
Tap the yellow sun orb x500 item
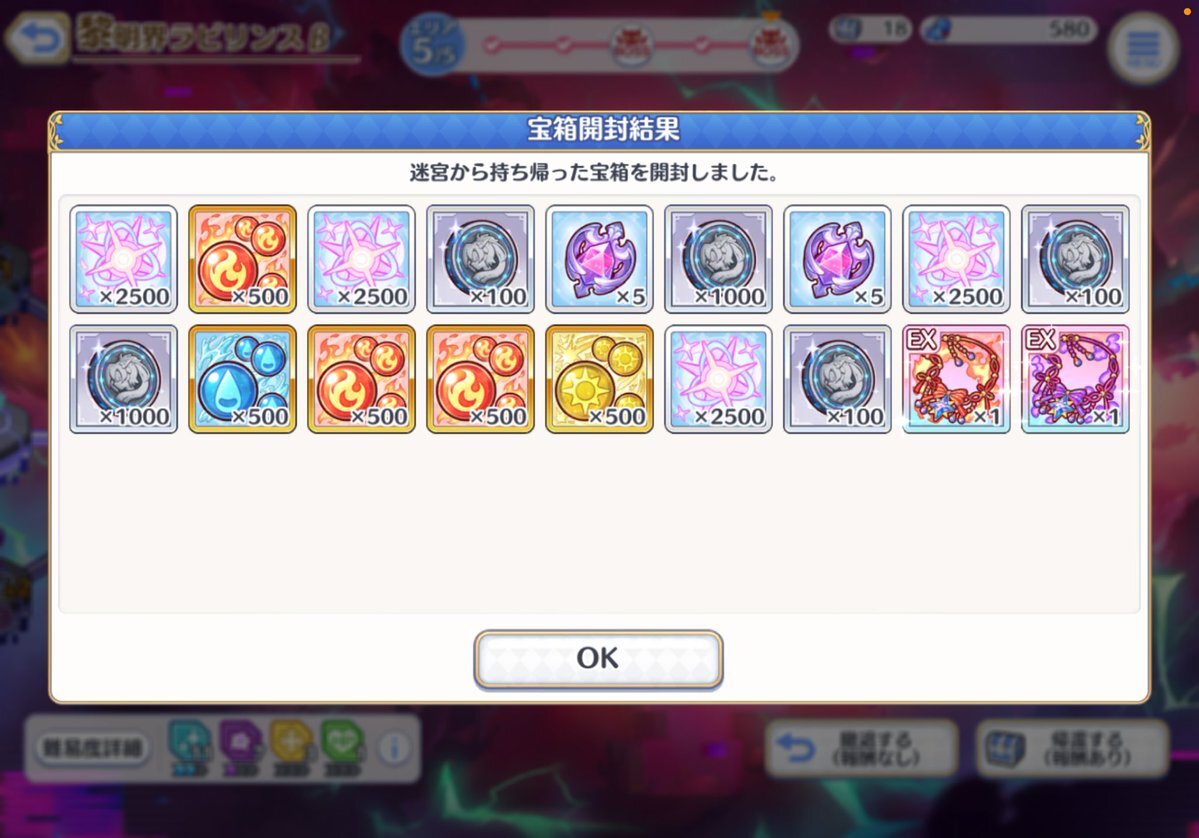click(600, 379)
